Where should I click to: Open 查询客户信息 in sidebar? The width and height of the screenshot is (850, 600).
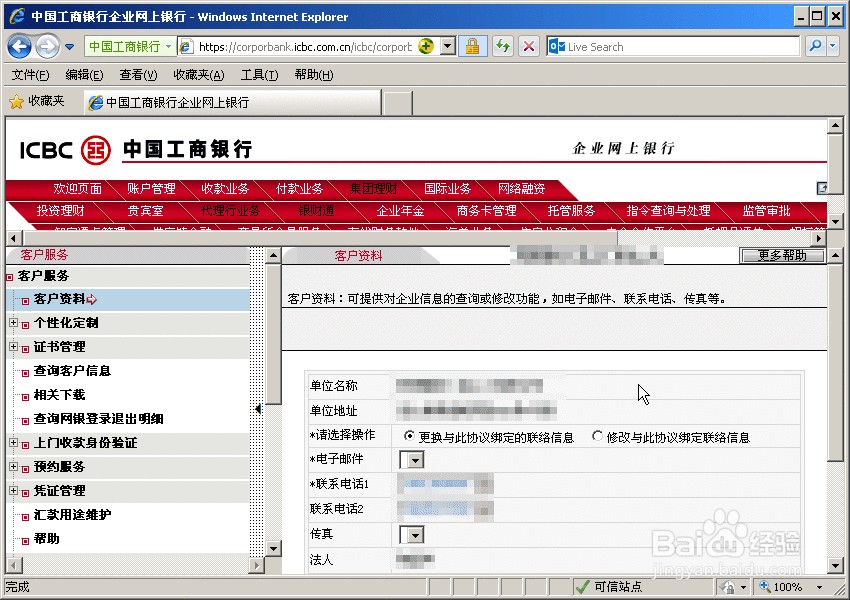(72, 371)
